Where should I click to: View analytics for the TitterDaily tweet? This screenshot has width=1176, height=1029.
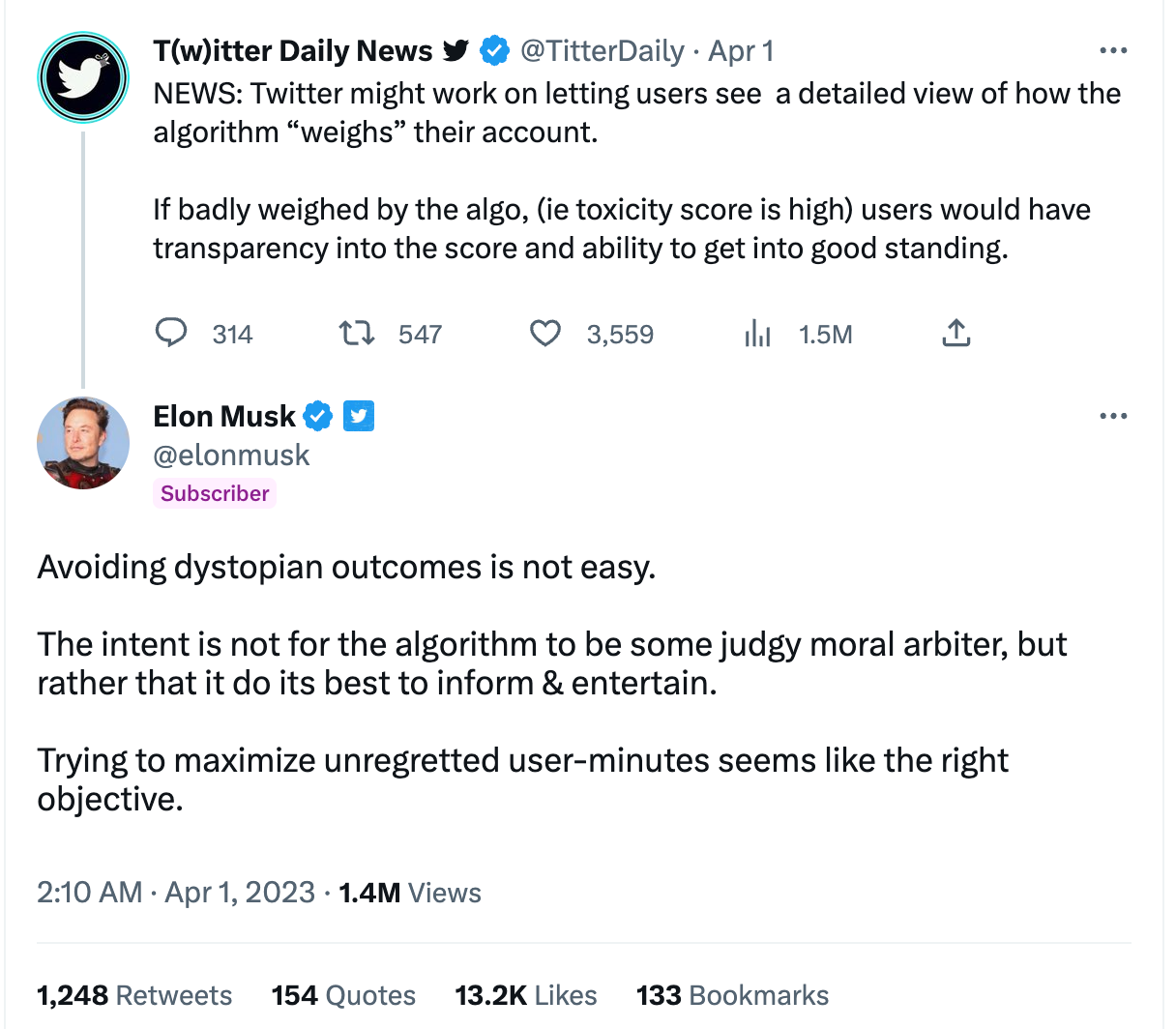[758, 333]
